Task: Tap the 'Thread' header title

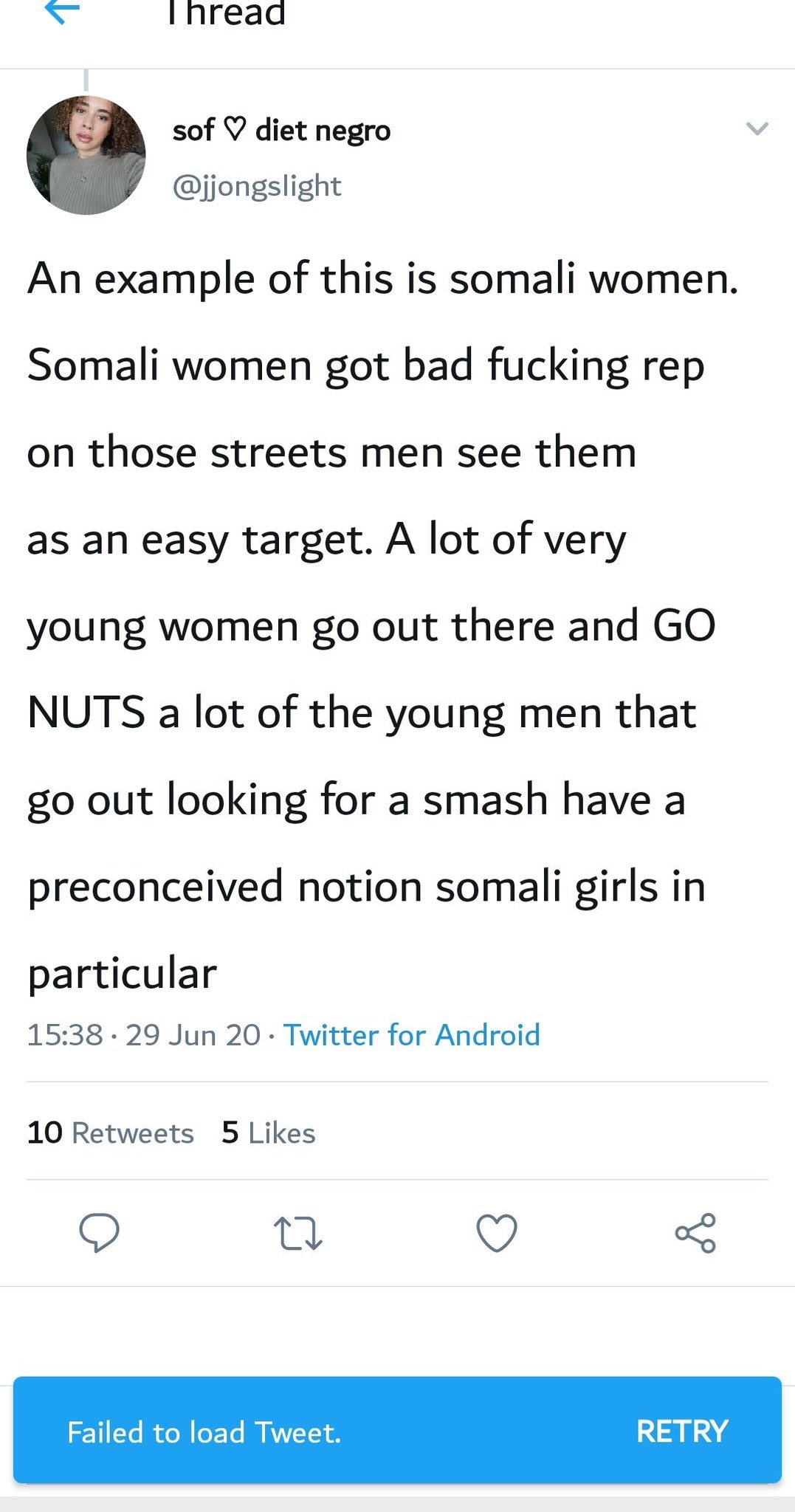Action: click(226, 13)
